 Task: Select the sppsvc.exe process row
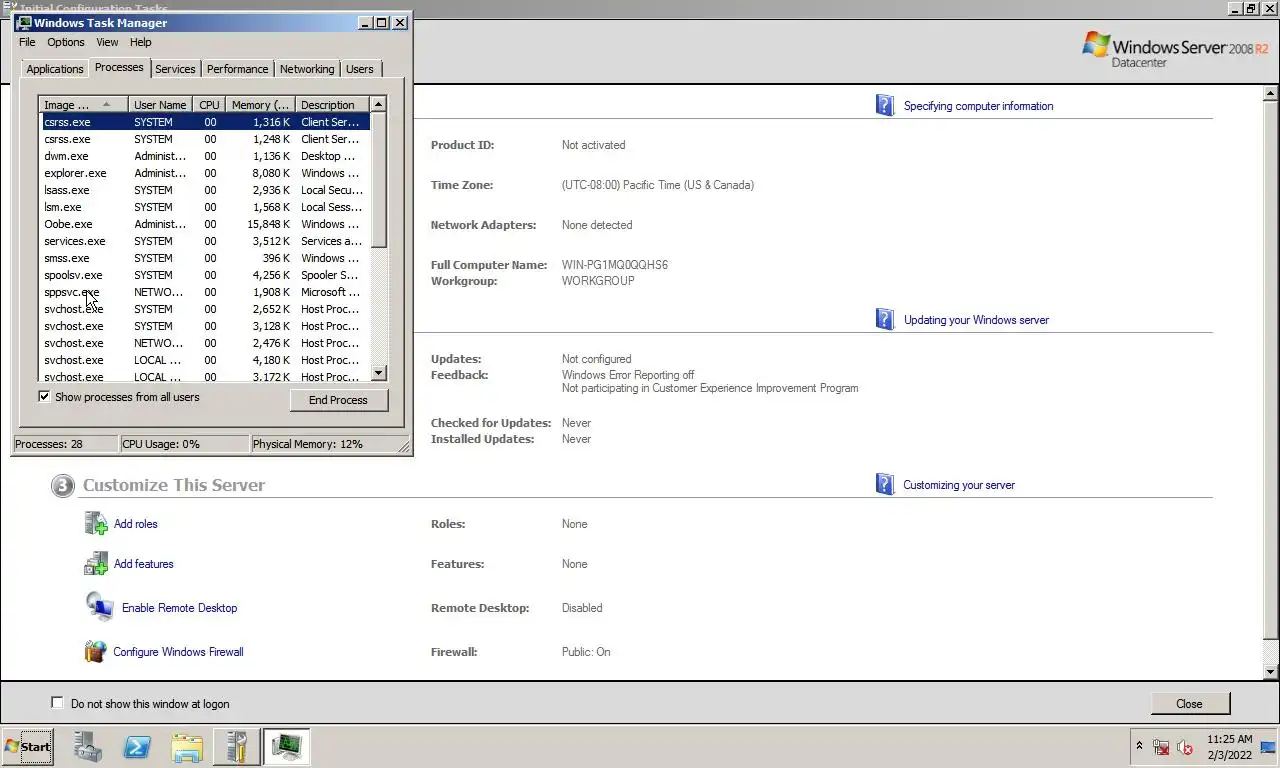pos(205,292)
